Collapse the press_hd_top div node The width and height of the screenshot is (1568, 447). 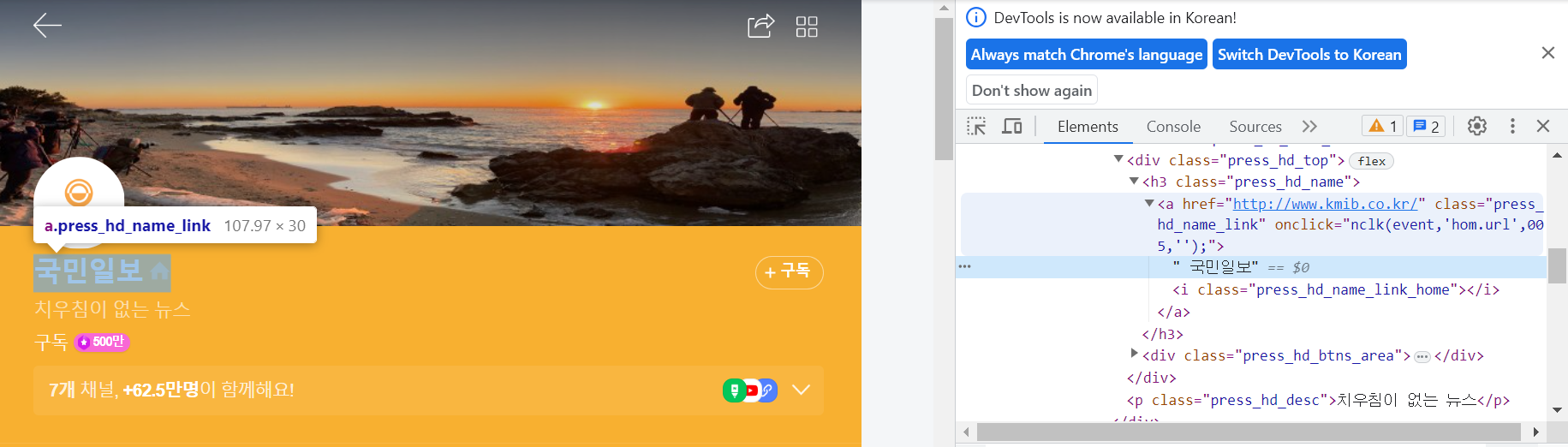1118,159
